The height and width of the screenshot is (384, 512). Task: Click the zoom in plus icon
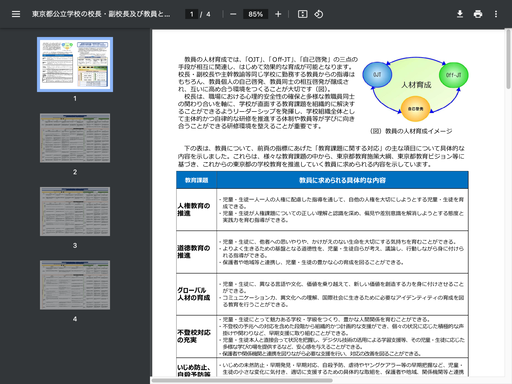point(278,14)
